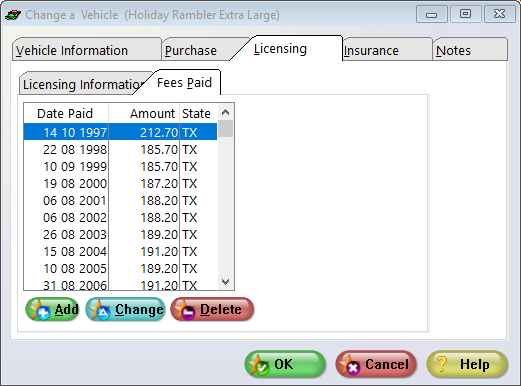The height and width of the screenshot is (386, 521).
Task: Confirm with the OK button
Action: coord(285,364)
